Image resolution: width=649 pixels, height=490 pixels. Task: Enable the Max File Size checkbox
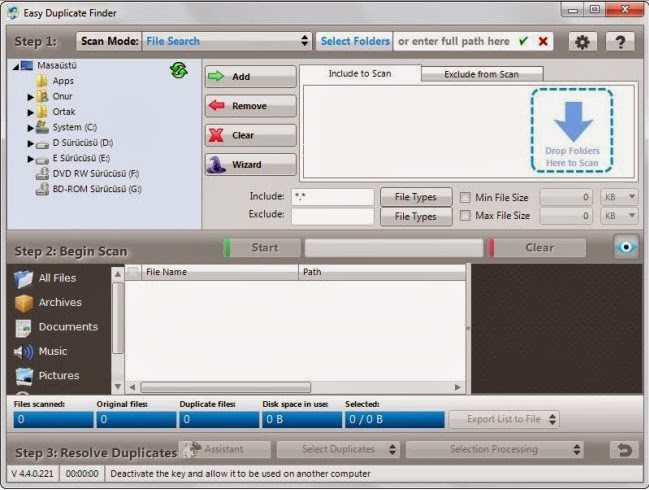465,216
